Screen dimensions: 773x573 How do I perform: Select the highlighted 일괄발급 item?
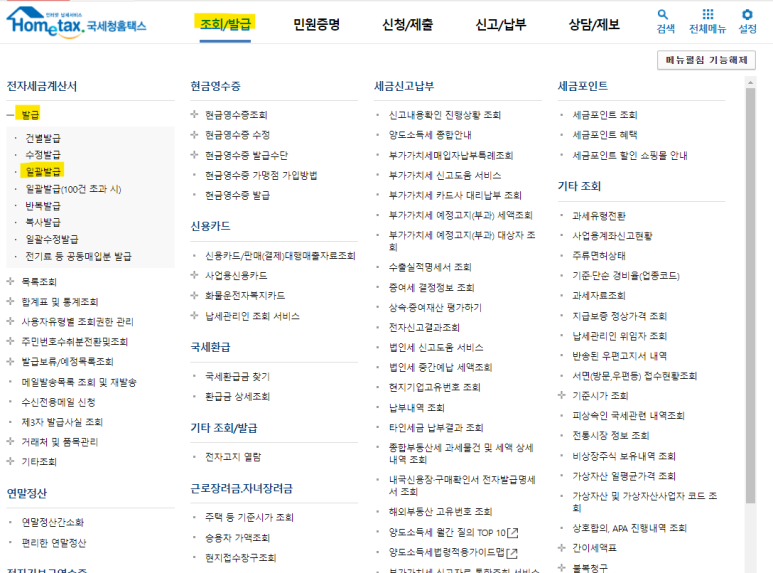pos(43,171)
